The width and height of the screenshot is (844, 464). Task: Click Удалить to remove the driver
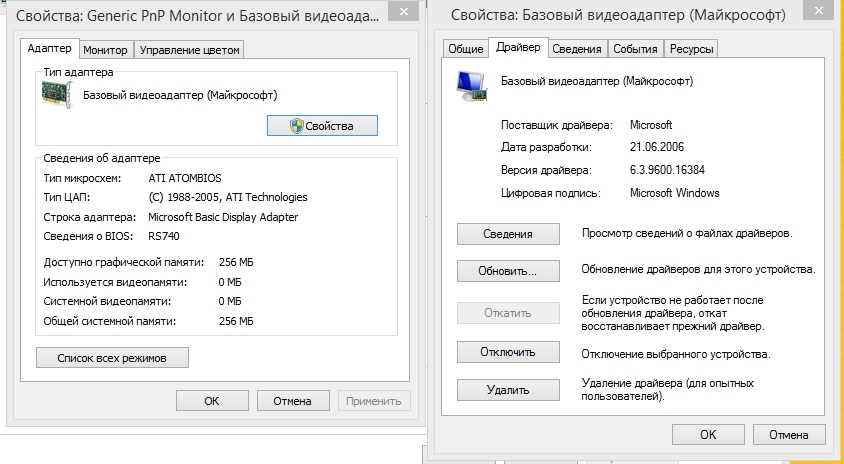tap(508, 390)
